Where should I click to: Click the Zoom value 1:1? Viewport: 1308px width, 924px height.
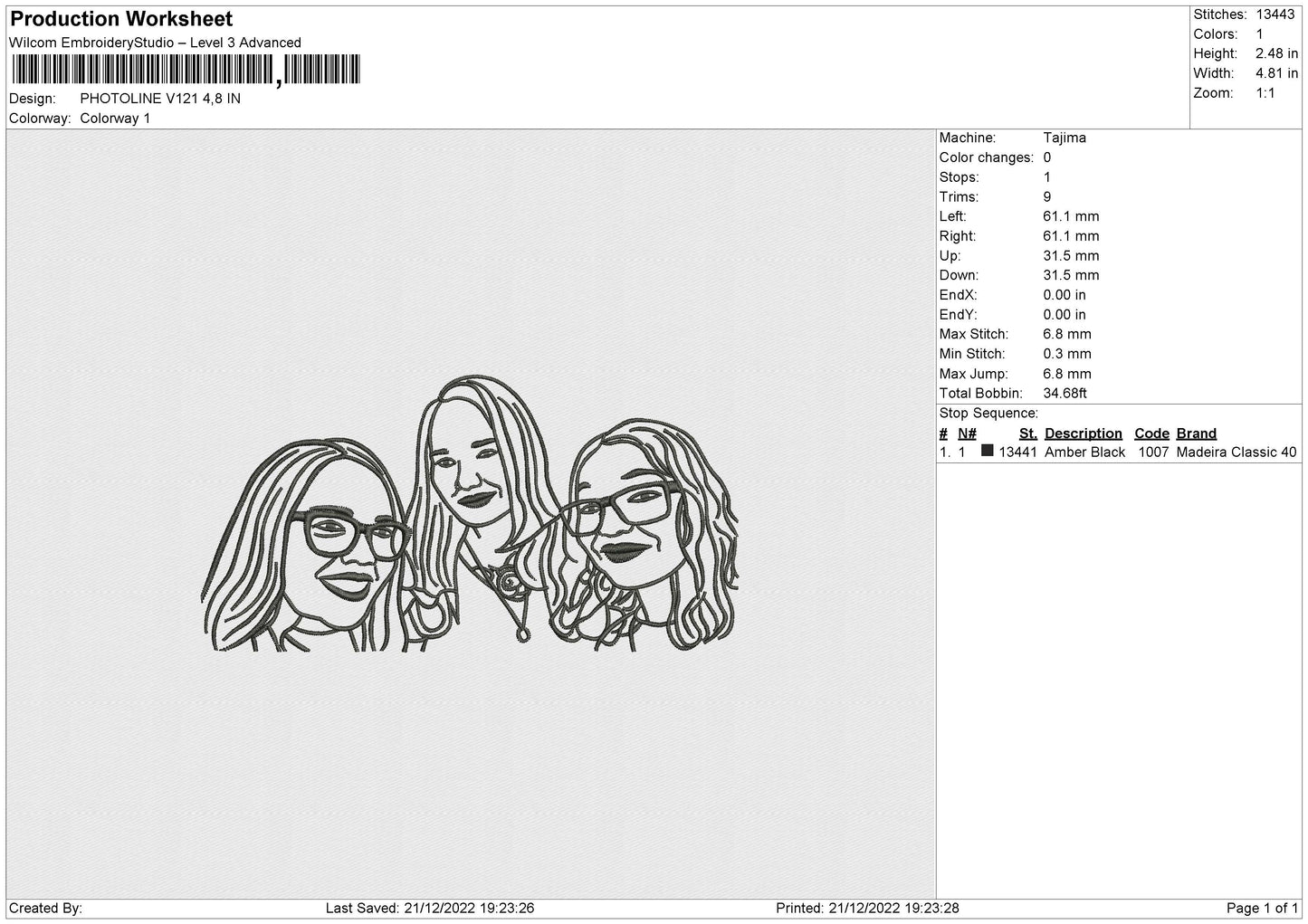pyautogui.click(x=1265, y=93)
